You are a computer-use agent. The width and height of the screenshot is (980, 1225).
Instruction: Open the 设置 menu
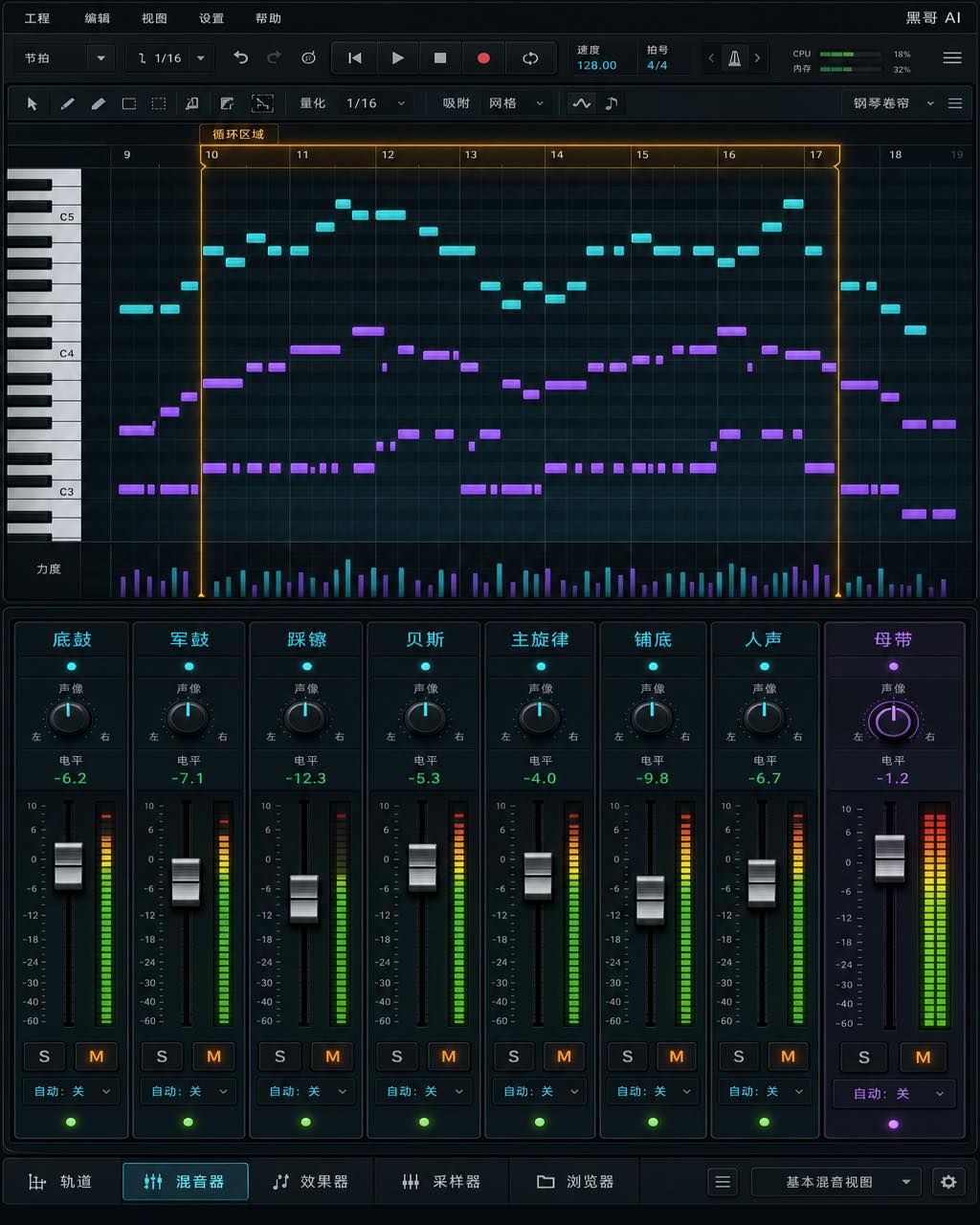coord(212,18)
